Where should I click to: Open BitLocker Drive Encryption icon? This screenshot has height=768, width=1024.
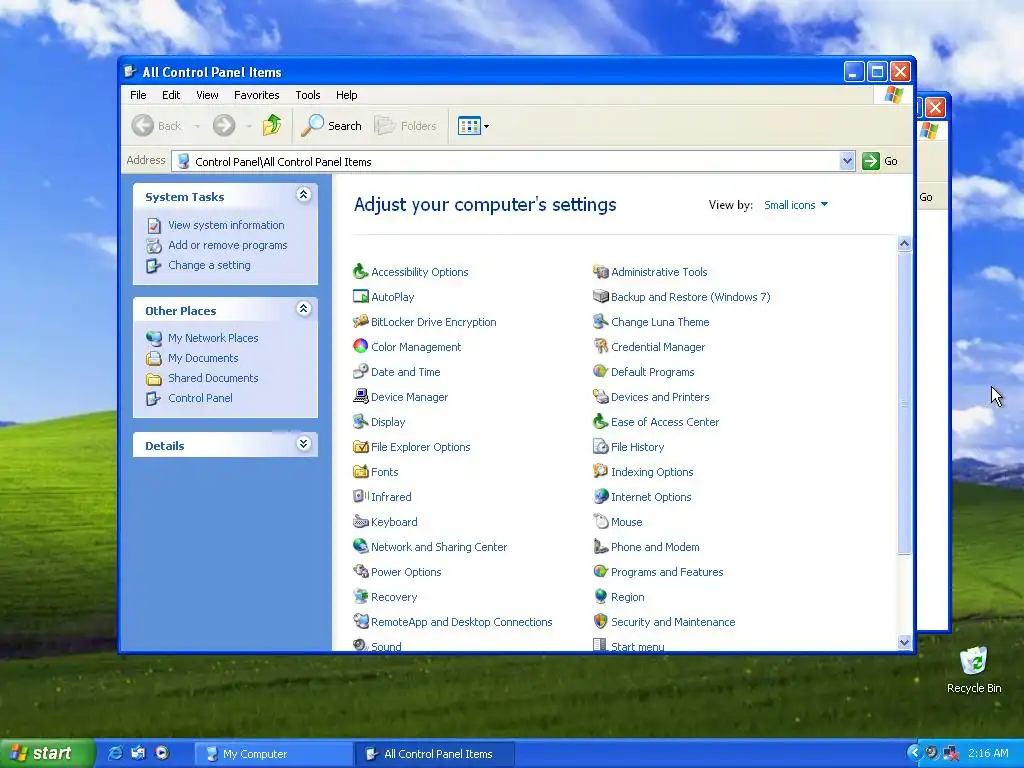point(360,321)
